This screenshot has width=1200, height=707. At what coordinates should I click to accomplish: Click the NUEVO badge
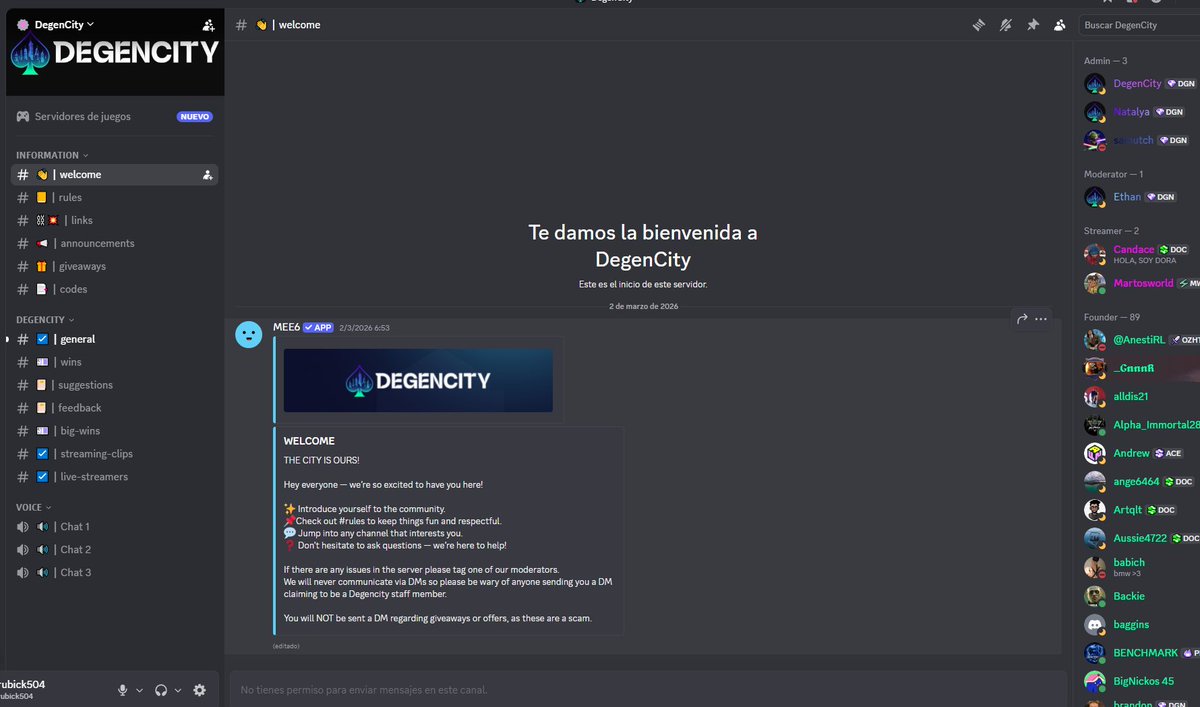coord(195,116)
